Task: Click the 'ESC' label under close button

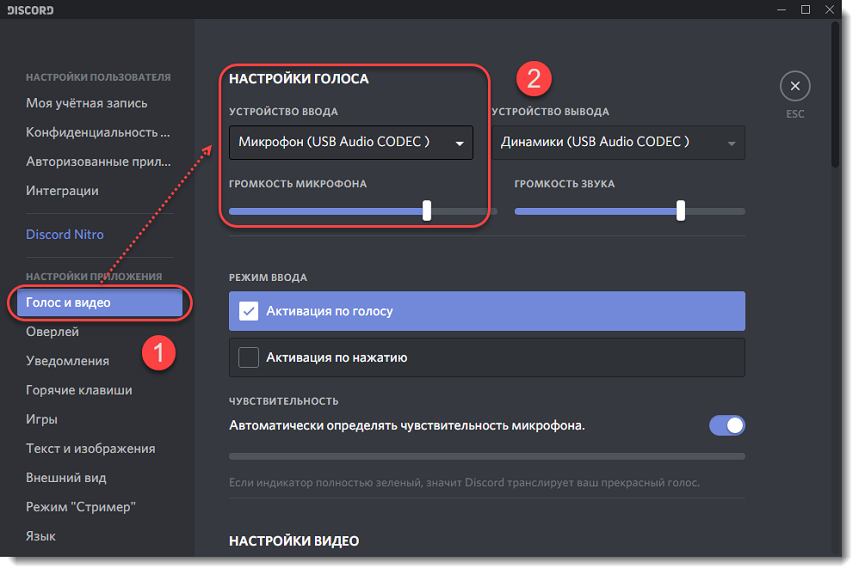Action: click(795, 114)
